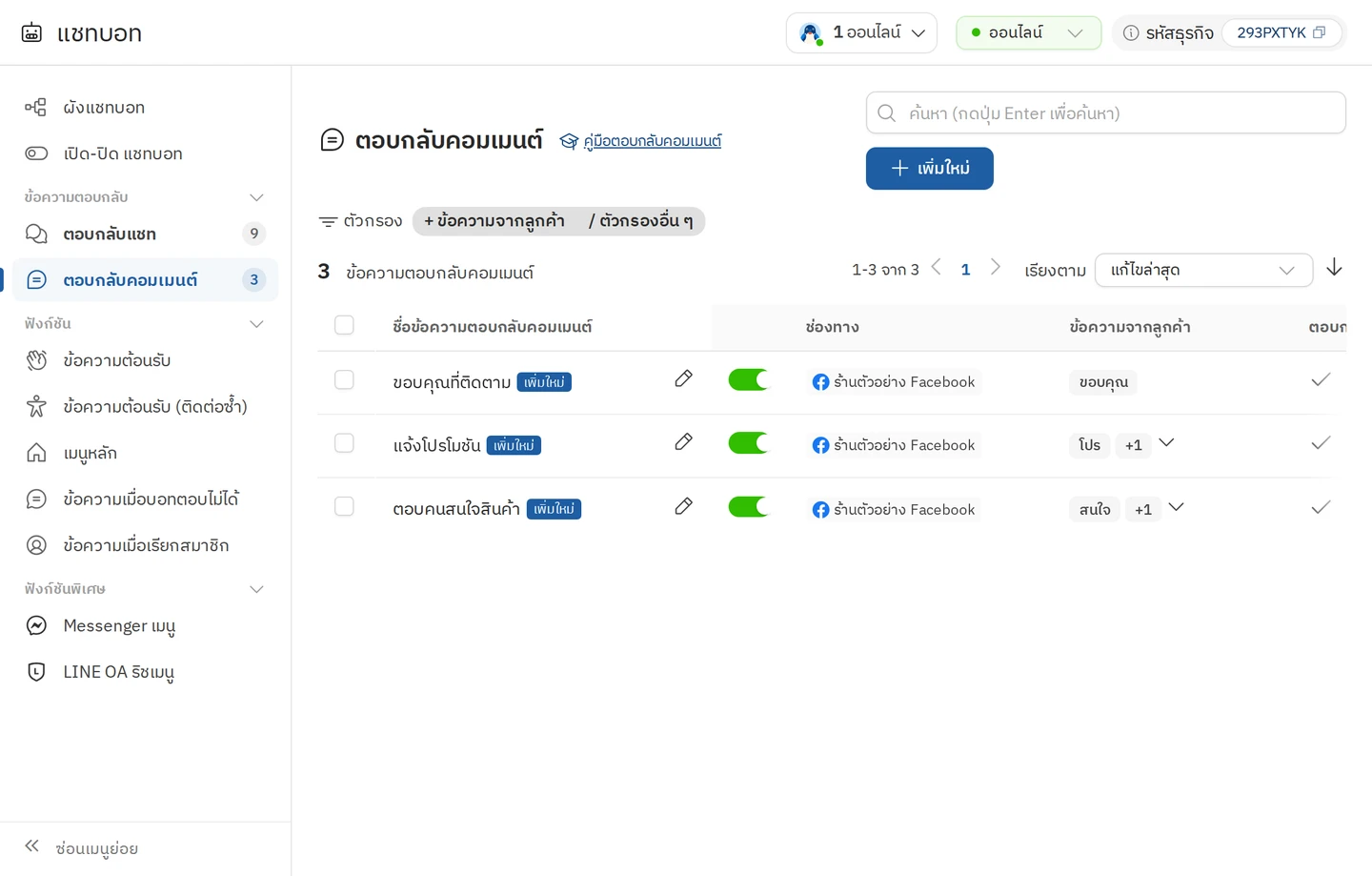Collapse the ฟังก์ชันพิเศษ sidebar section
This screenshot has height=876, width=1372.
[256, 589]
